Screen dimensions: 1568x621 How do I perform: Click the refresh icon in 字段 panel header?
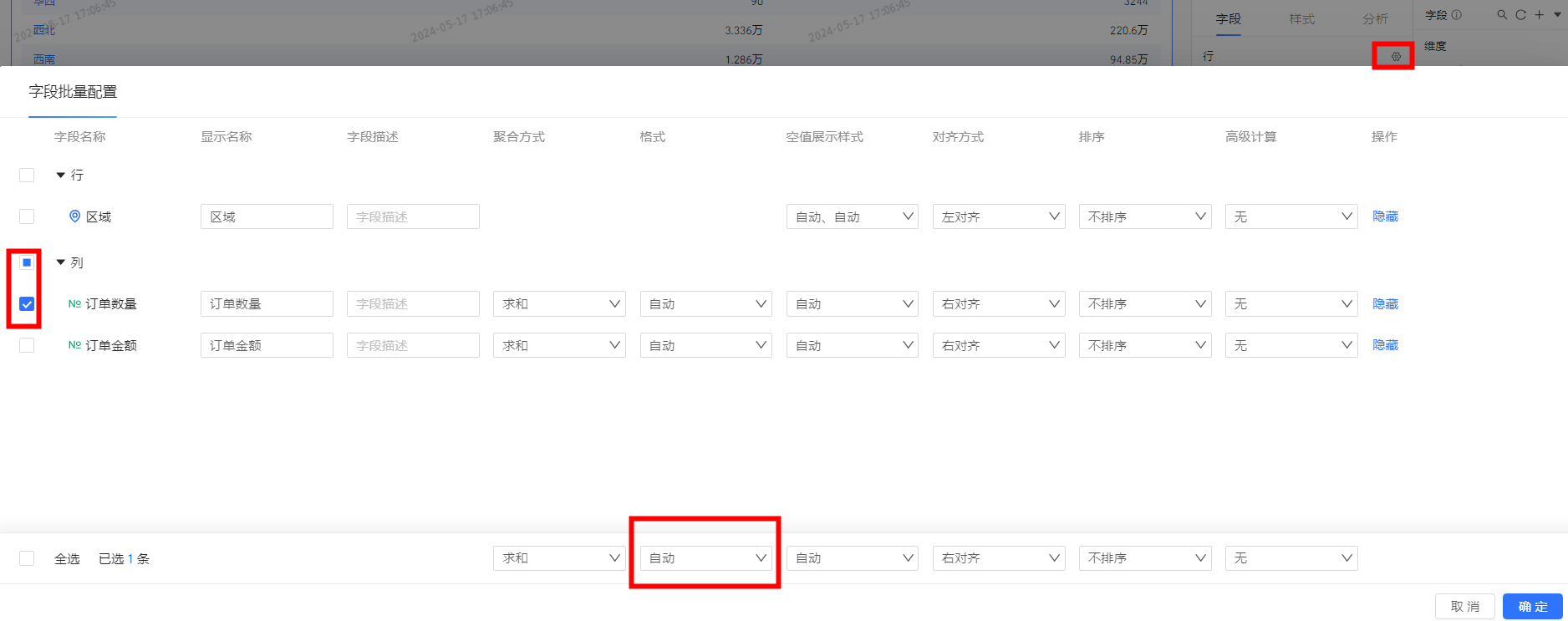coord(1520,15)
